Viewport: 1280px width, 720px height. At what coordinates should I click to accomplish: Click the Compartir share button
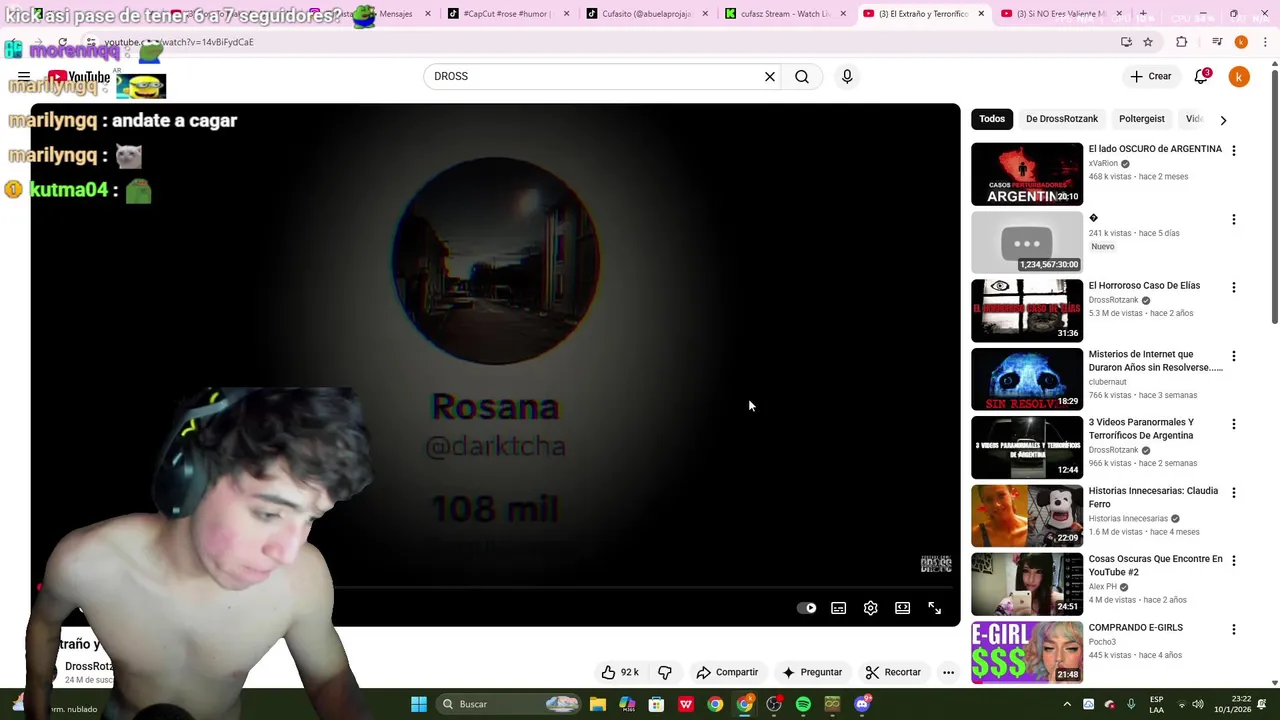(x=727, y=672)
